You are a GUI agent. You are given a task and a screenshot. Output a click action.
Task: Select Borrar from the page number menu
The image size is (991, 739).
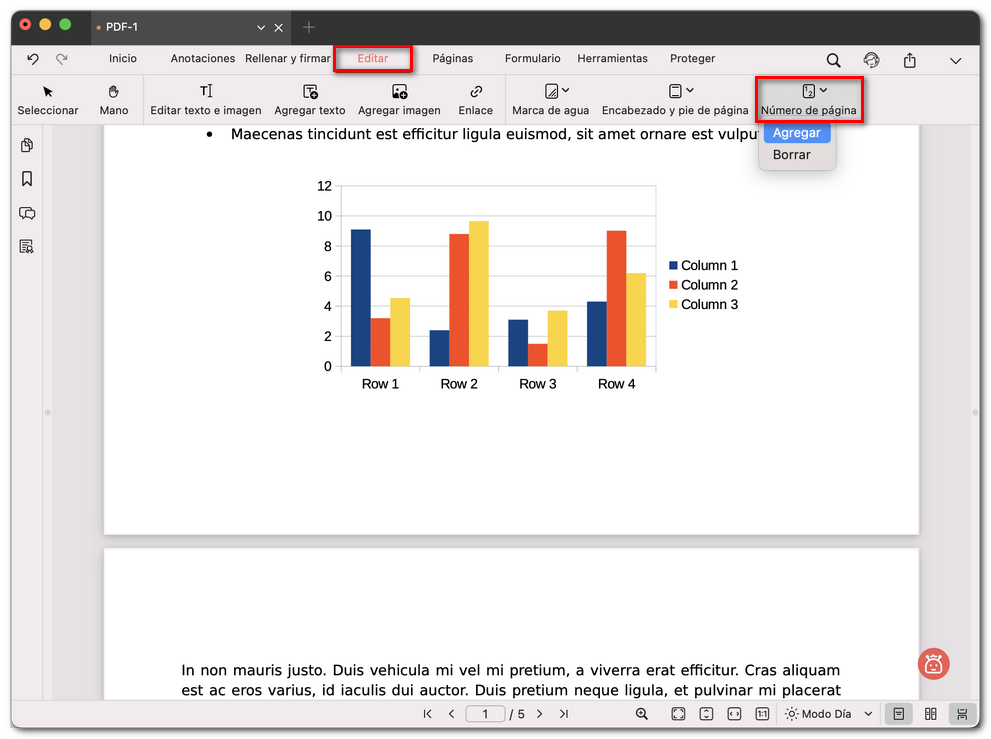[792, 155]
